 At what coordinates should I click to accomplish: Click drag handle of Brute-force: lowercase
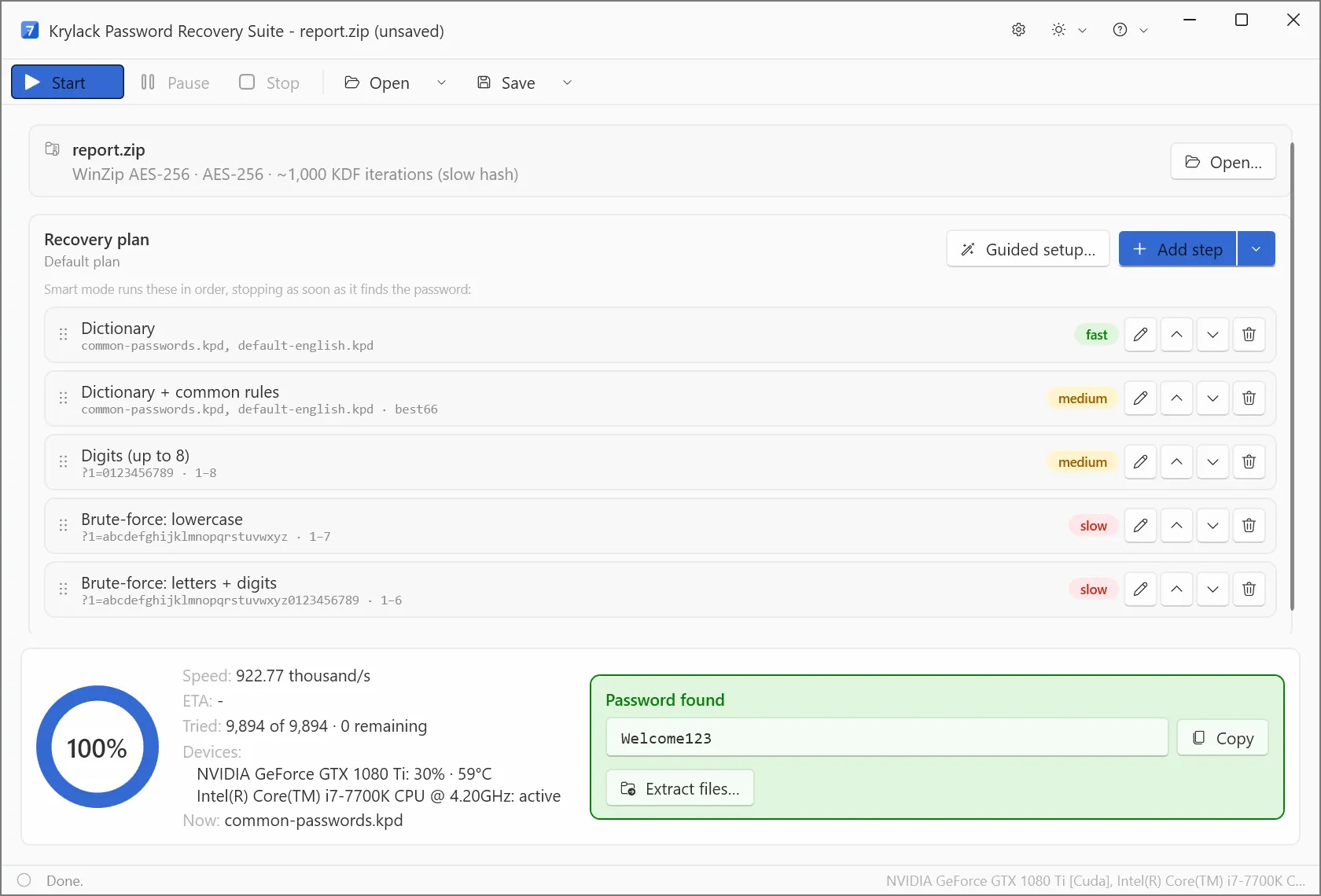64,526
